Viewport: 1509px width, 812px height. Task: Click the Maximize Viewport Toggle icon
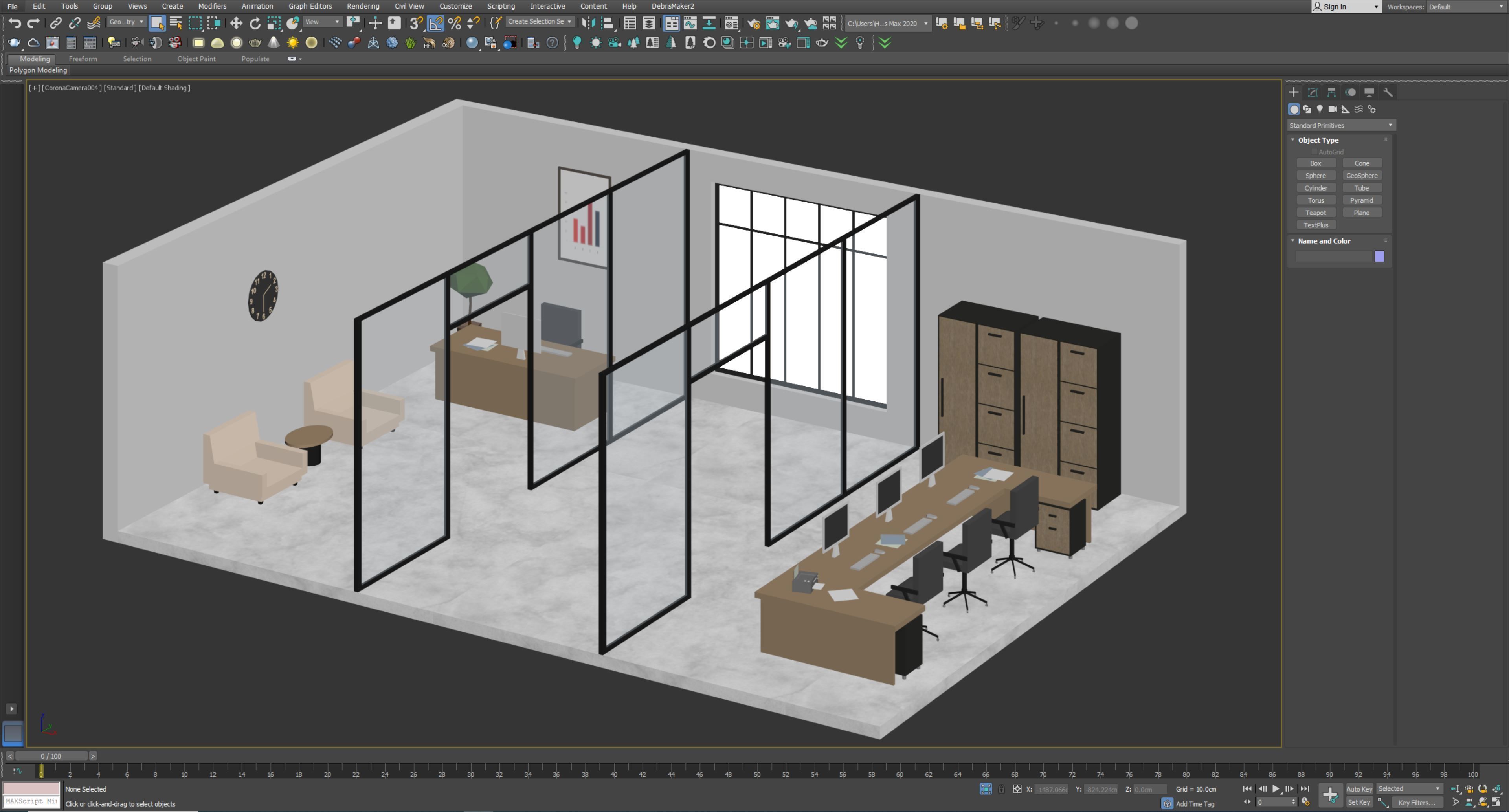point(1497,803)
